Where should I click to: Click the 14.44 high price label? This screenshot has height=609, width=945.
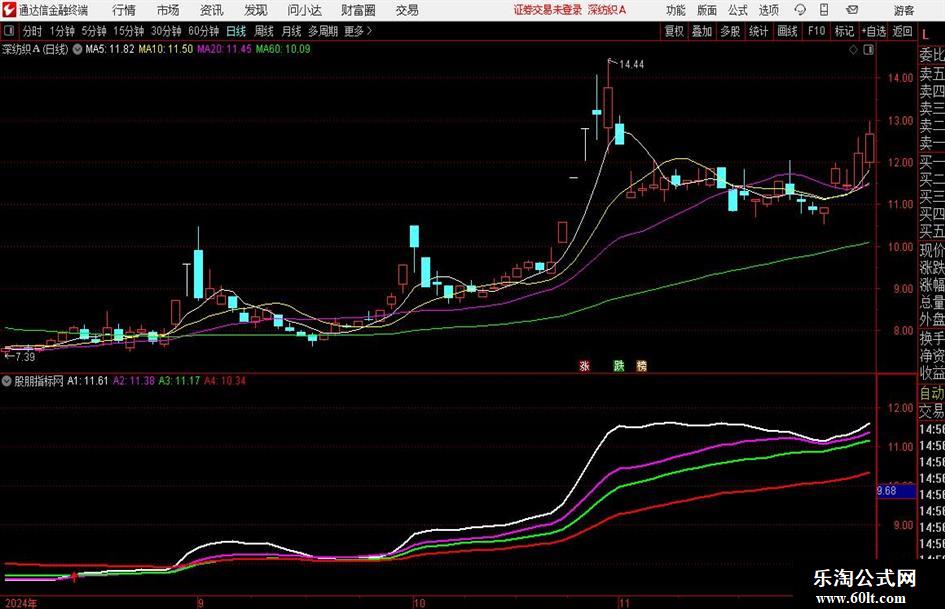point(632,64)
